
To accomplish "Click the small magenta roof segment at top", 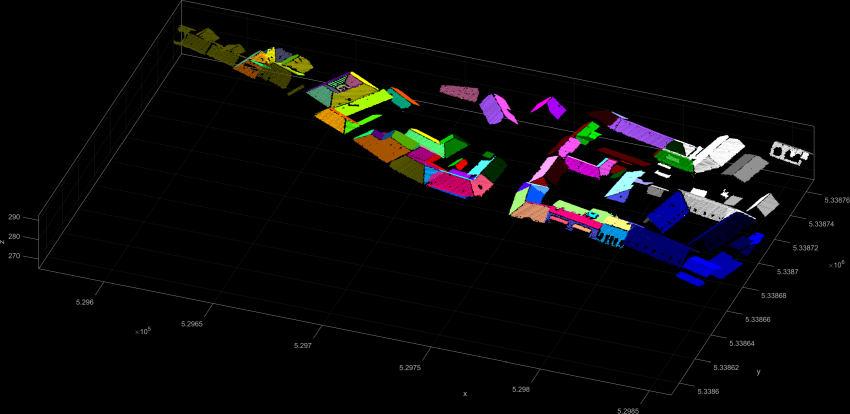I will [x=549, y=105].
